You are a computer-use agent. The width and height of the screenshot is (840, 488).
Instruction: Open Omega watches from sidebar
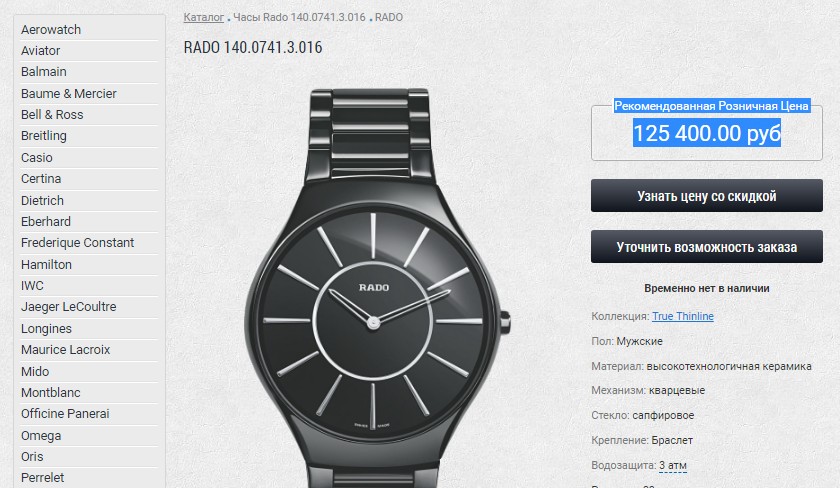tap(41, 436)
